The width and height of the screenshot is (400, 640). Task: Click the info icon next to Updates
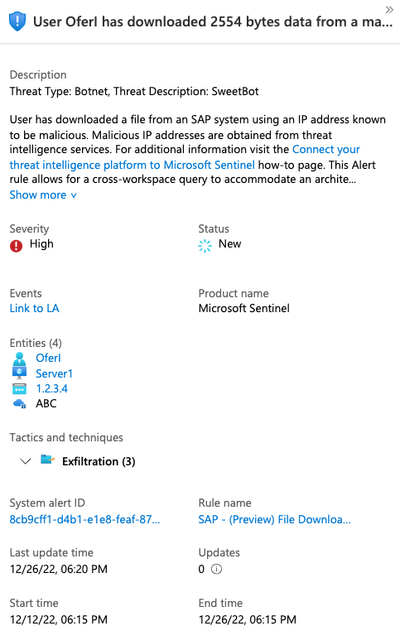[216, 569]
